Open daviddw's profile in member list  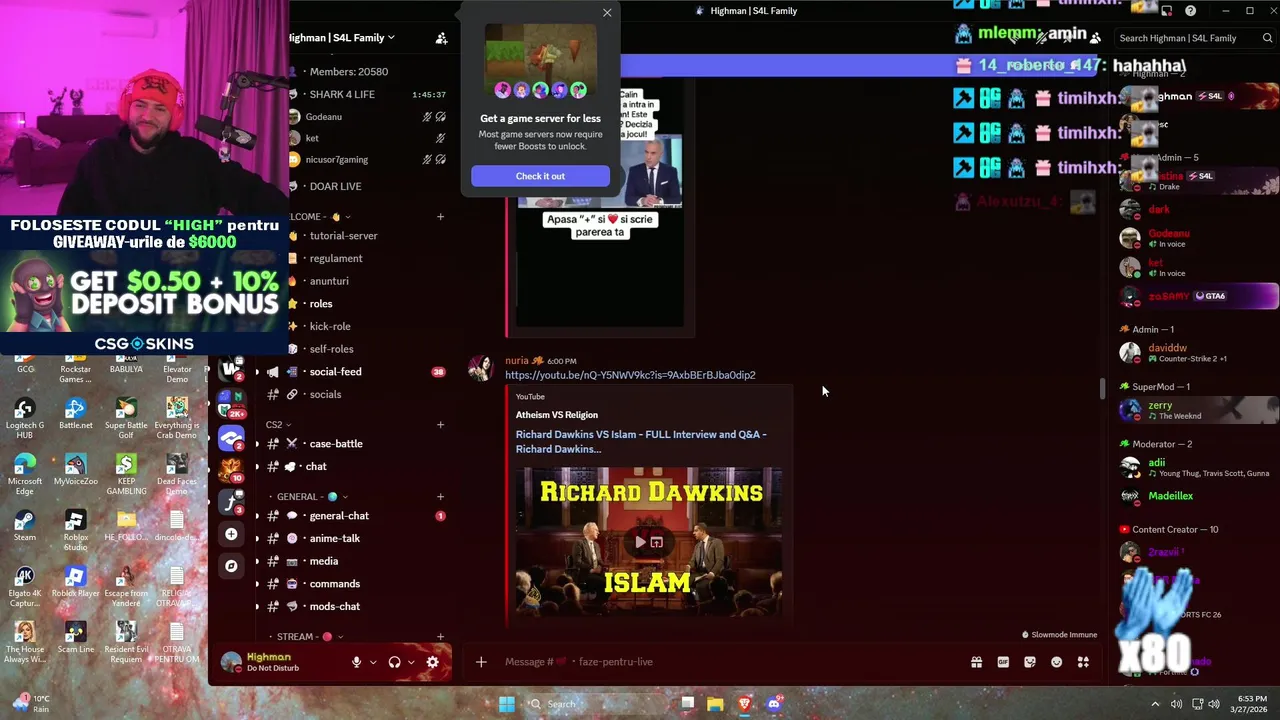point(1198,353)
